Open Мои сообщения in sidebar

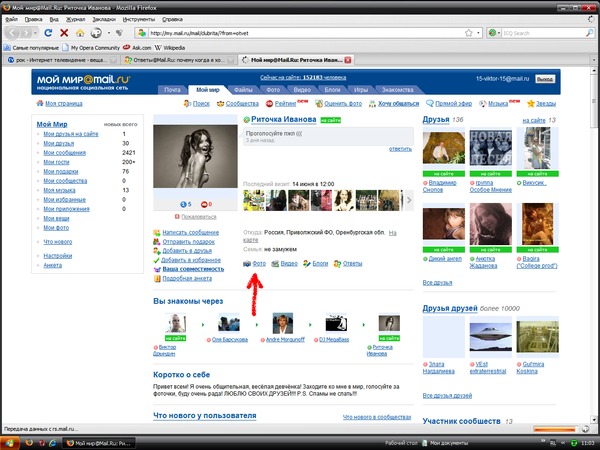pyautogui.click(x=65, y=153)
